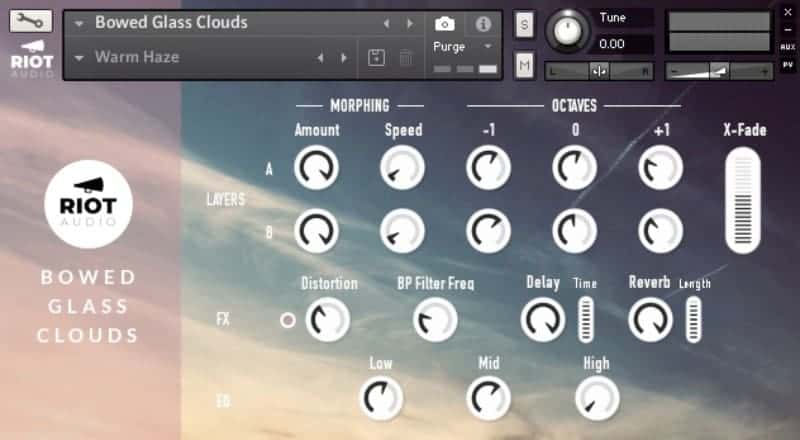
Task: Expand the Warm Haze snapshot dropdown
Action: [x=79, y=58]
